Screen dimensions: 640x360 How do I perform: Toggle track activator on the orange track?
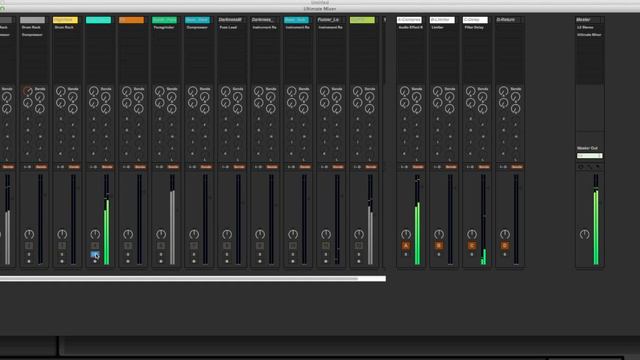tap(128, 246)
